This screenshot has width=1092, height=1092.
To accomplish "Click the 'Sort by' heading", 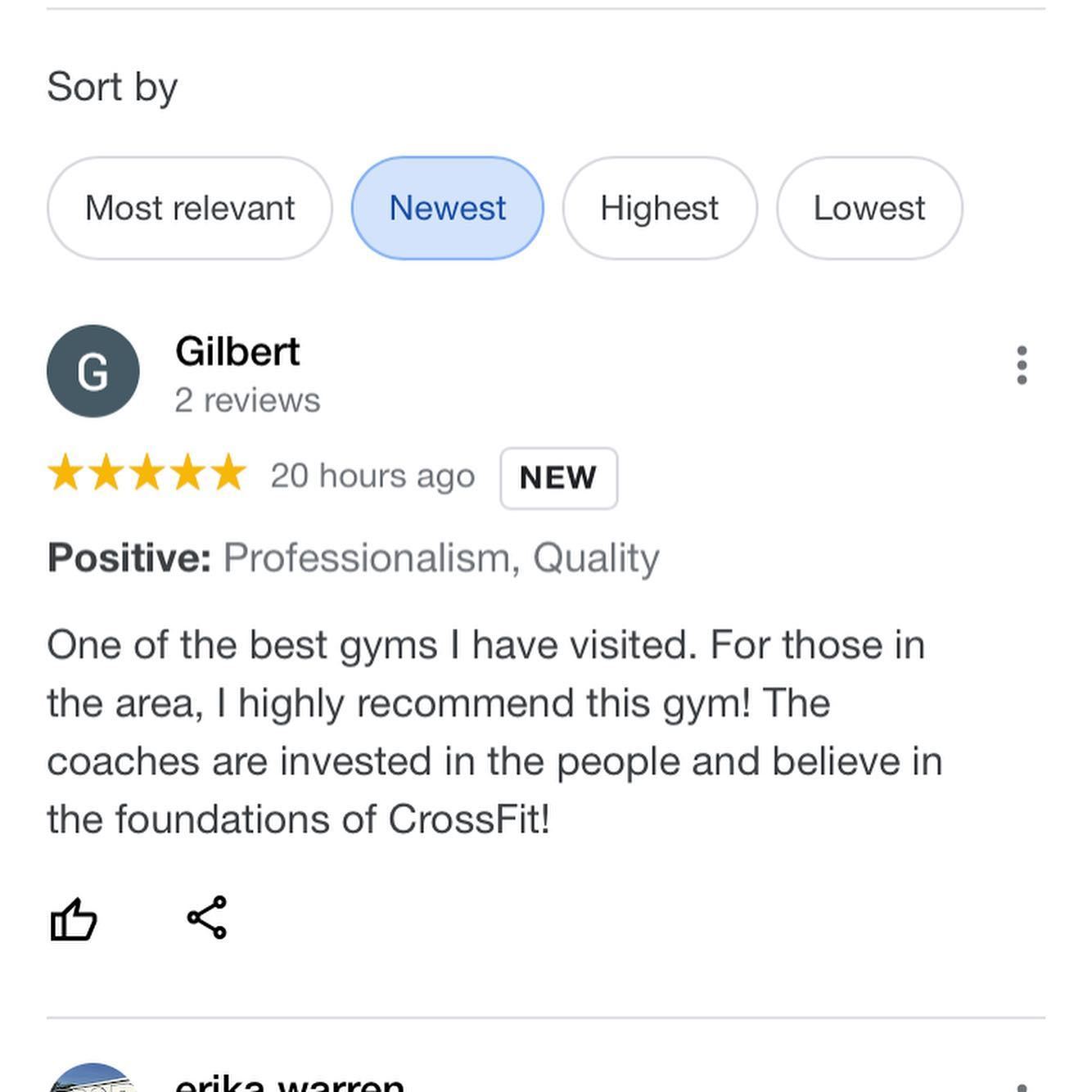I will click(112, 87).
